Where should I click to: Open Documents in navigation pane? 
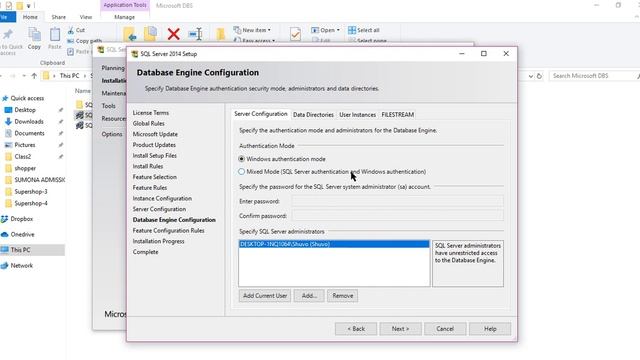(x=29, y=133)
